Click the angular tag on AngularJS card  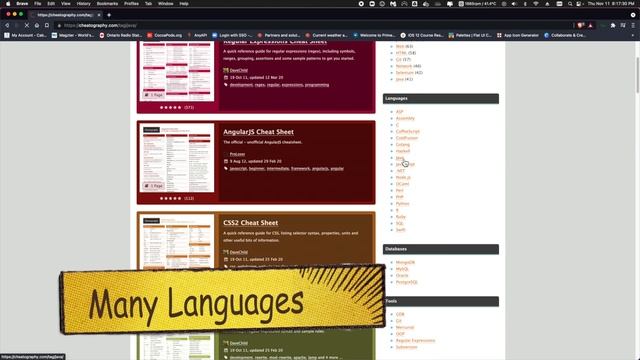click(337, 169)
